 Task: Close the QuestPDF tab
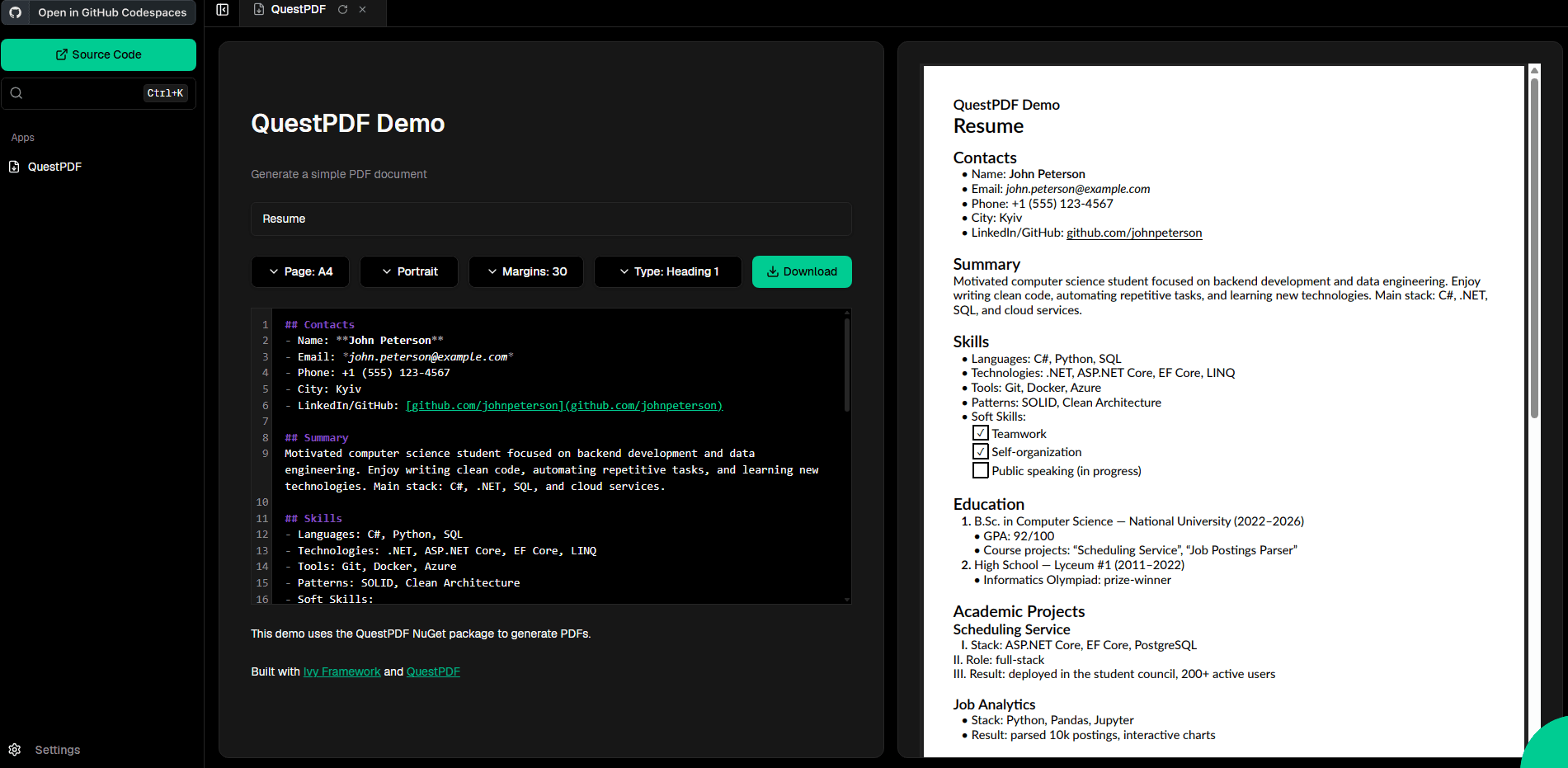tap(363, 10)
